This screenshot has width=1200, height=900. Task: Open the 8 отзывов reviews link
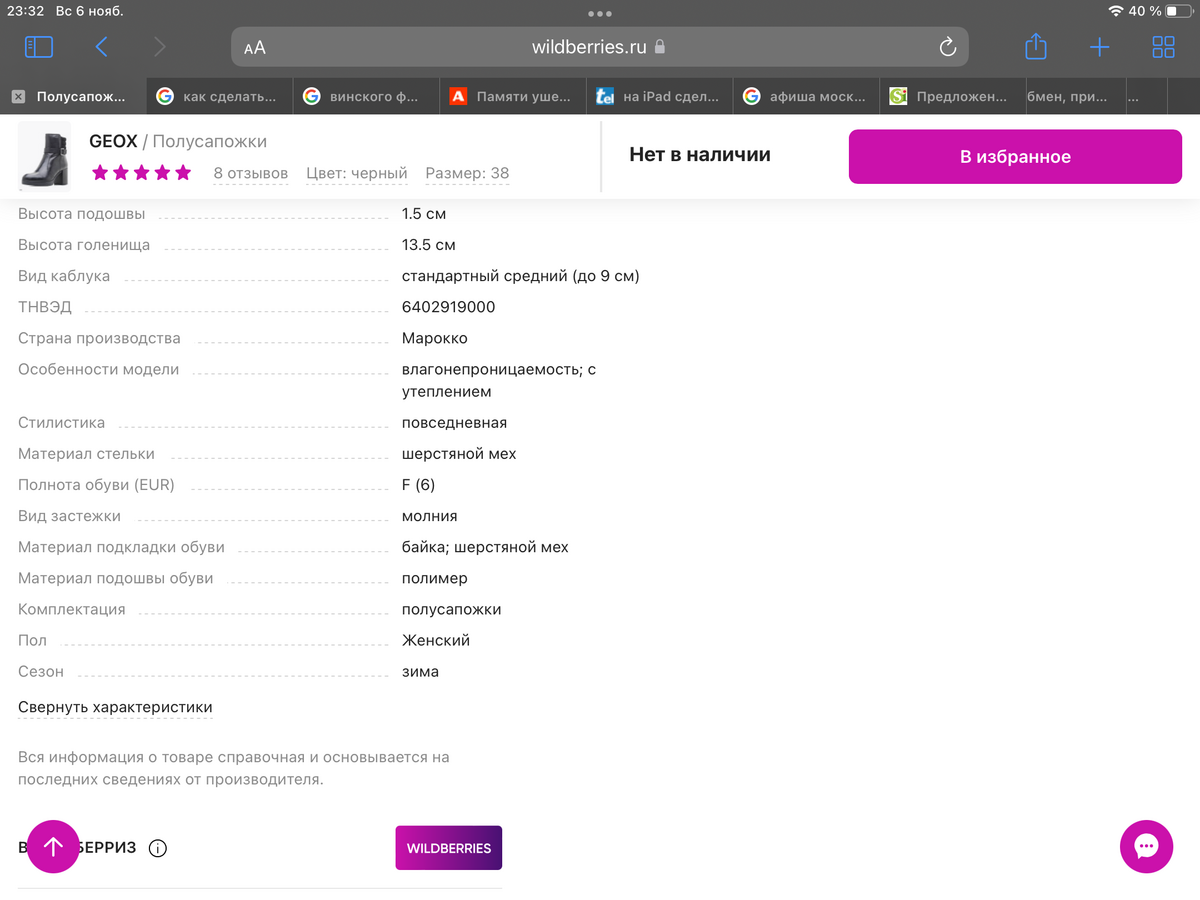250,173
